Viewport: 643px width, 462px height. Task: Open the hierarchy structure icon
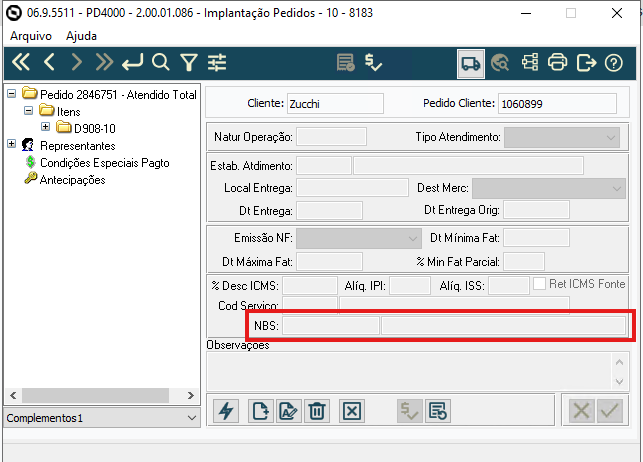pyautogui.click(x=530, y=63)
